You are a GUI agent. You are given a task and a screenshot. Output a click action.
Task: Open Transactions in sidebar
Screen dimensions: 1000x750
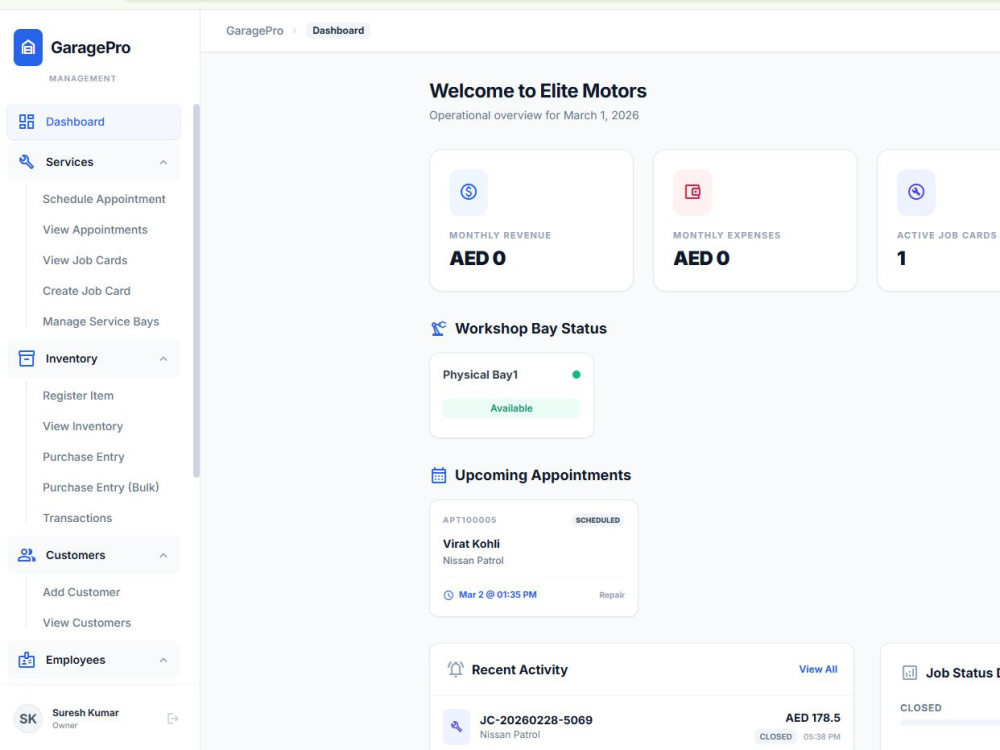pyautogui.click(x=77, y=518)
